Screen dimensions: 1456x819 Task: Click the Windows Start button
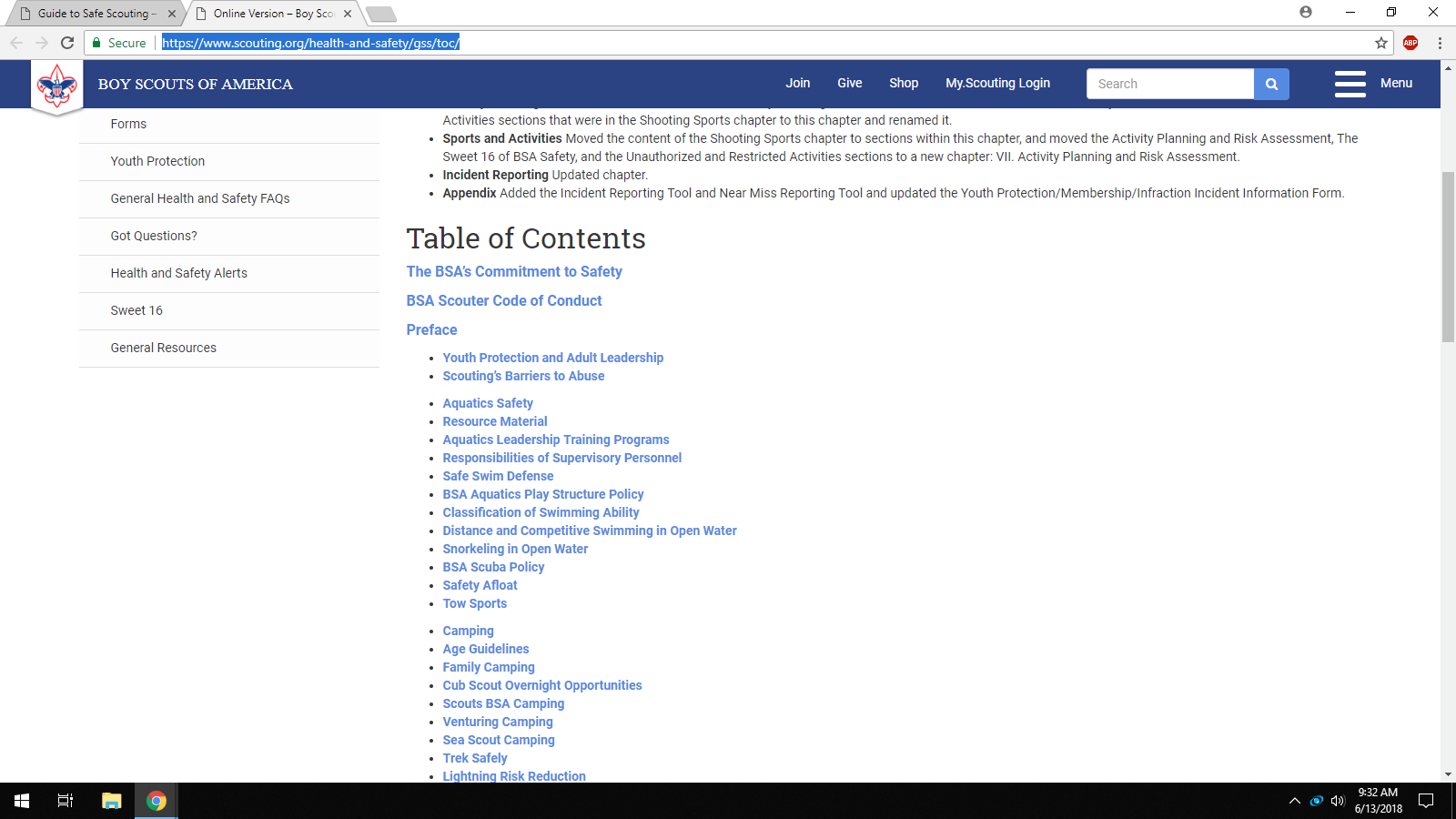click(x=22, y=801)
